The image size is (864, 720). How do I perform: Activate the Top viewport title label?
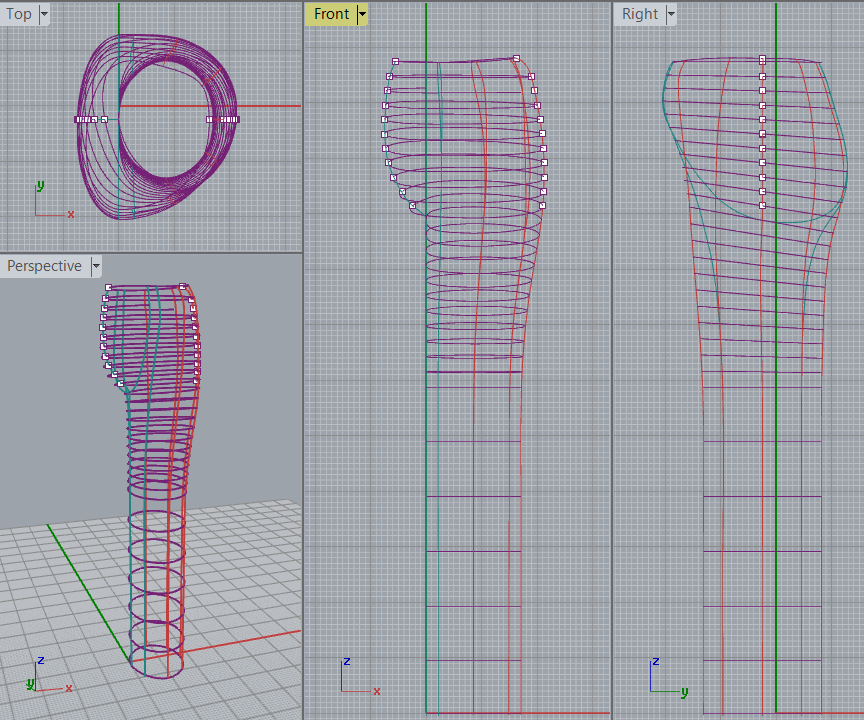tap(19, 14)
